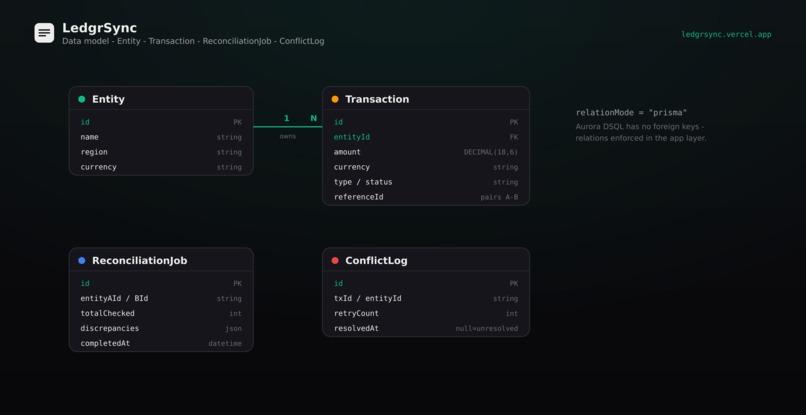
Task: Click the PK label in Transaction table
Action: [x=514, y=122]
